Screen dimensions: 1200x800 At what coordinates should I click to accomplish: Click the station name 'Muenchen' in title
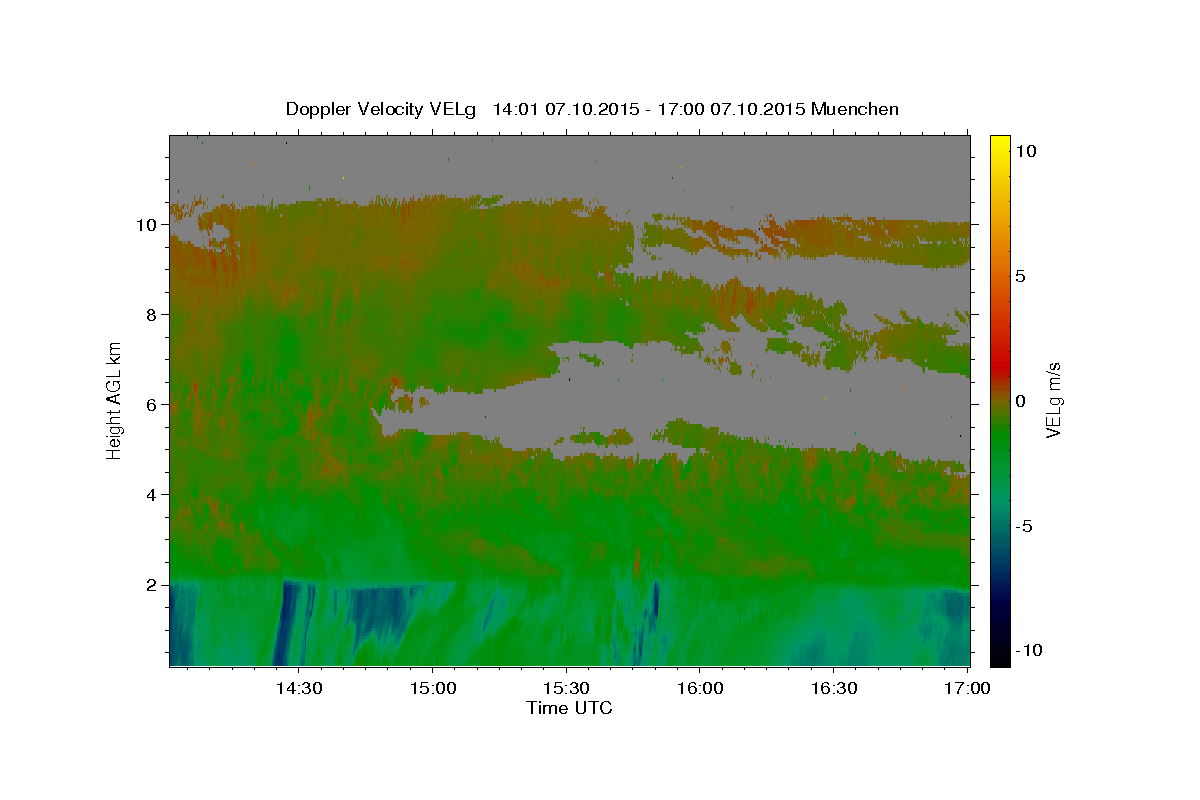point(855,109)
